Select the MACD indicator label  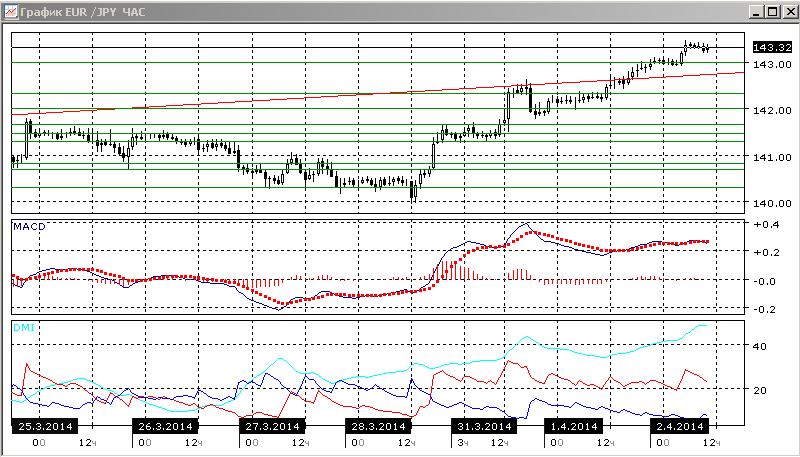[x=29, y=226]
